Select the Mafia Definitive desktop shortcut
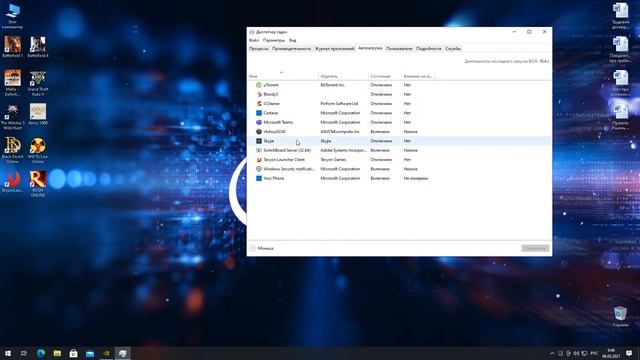The image size is (640, 360). tap(13, 83)
